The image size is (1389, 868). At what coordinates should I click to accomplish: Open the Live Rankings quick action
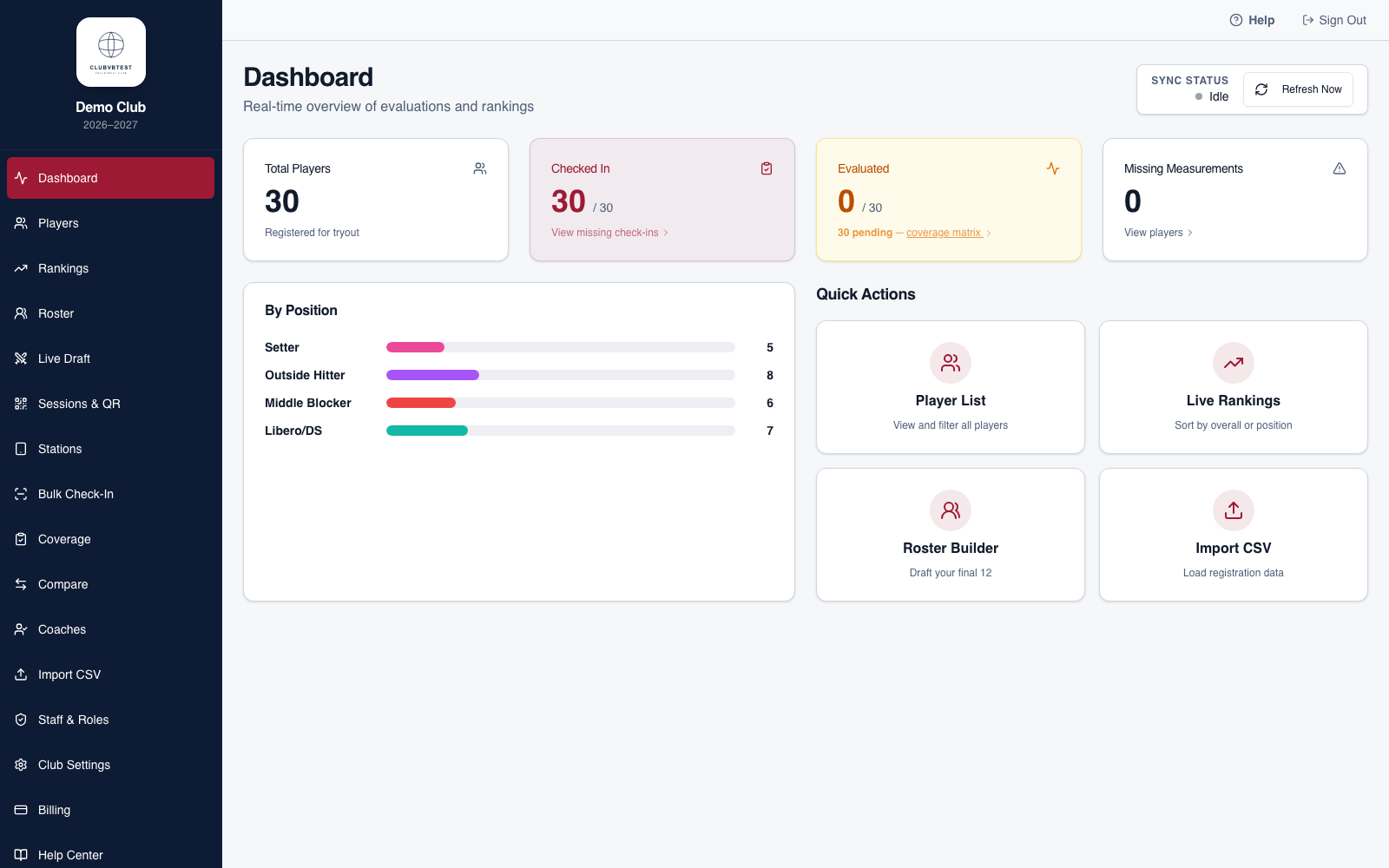pos(1234,387)
